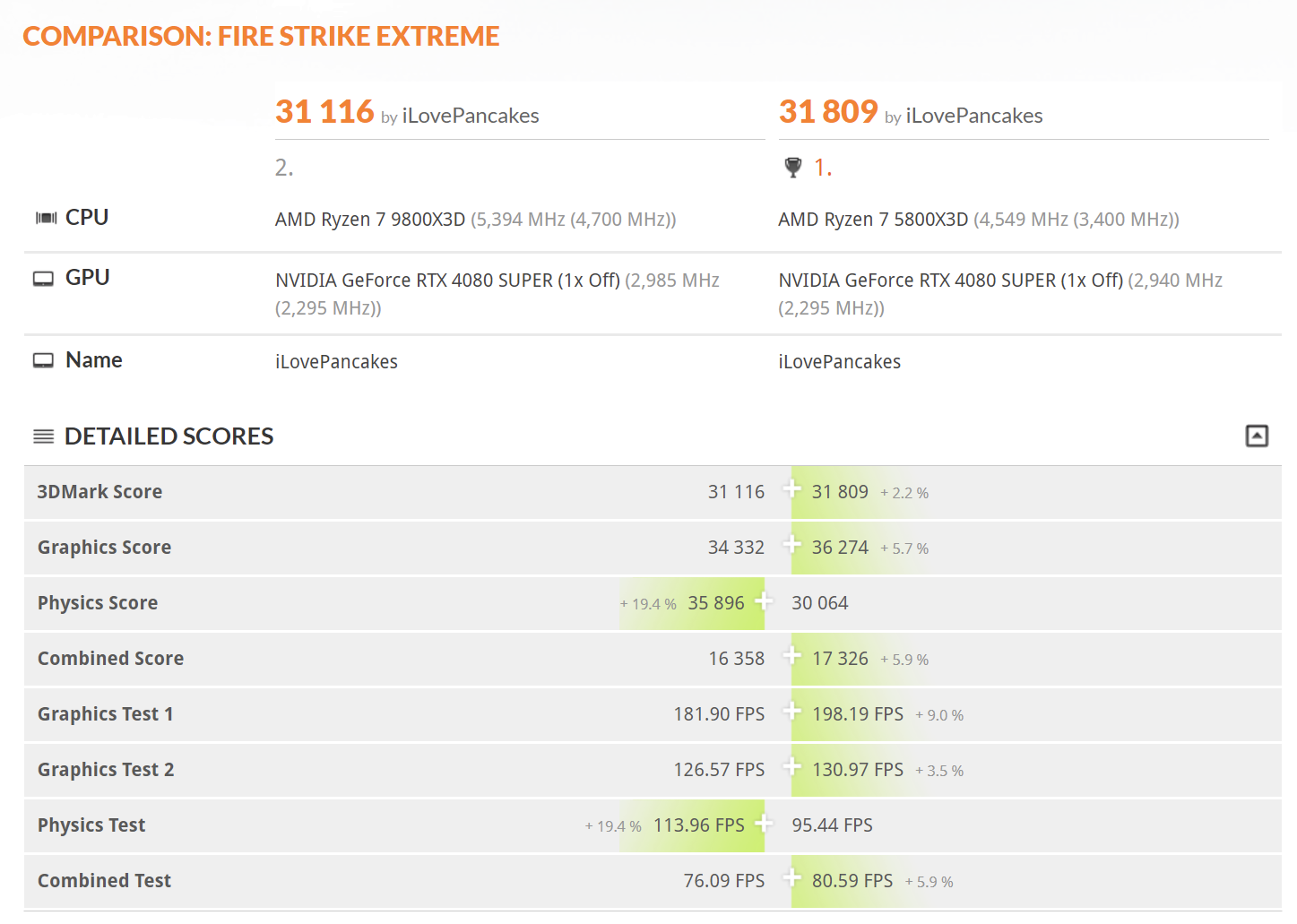This screenshot has width=1297, height=924.
Task: Open the 31 809 score result
Action: coord(828,112)
